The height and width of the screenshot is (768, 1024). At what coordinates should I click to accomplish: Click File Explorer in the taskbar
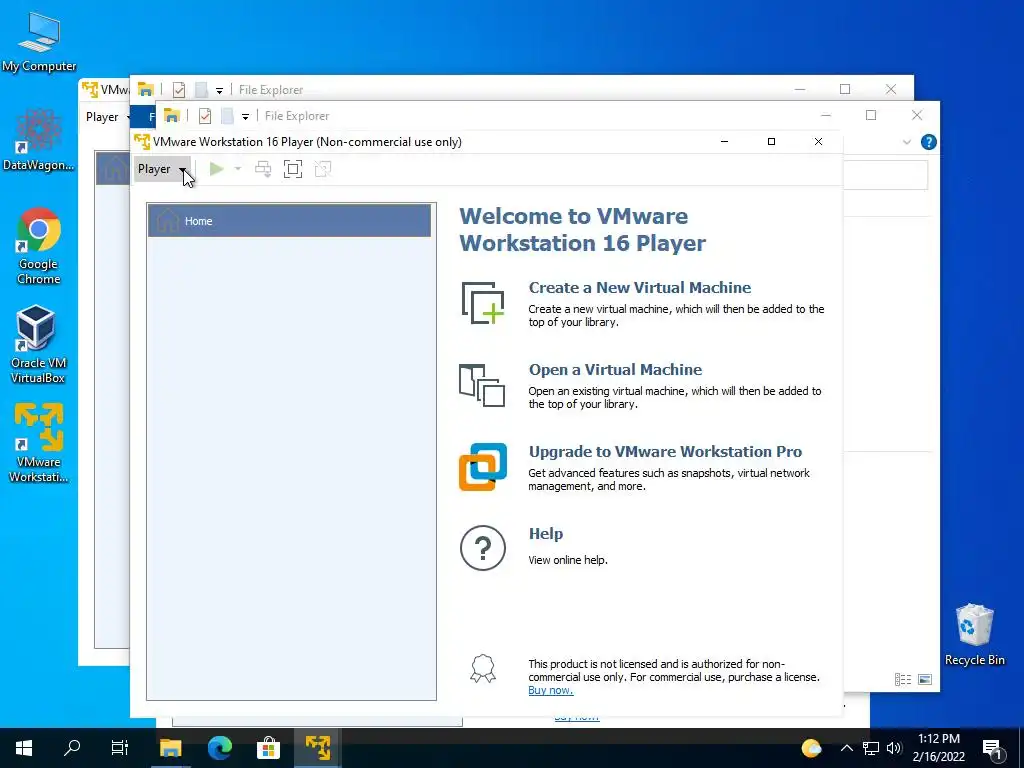170,748
